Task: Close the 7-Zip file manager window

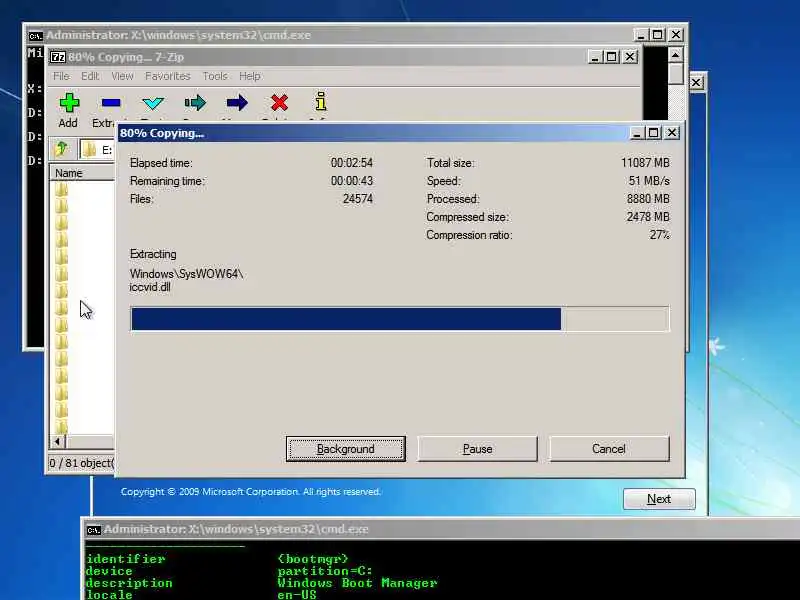Action: [x=630, y=57]
